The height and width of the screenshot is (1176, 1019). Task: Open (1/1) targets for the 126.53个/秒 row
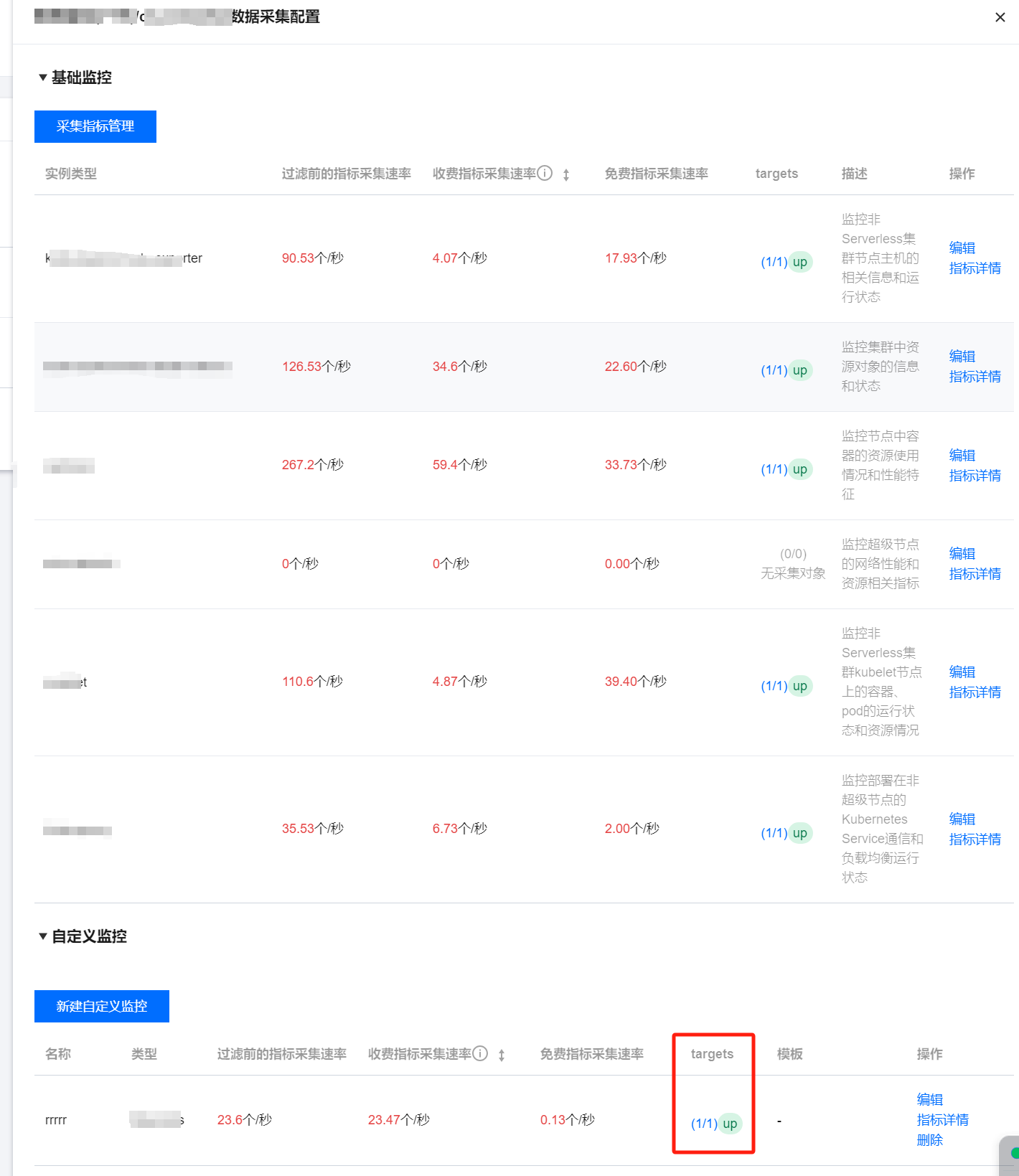coord(774,370)
